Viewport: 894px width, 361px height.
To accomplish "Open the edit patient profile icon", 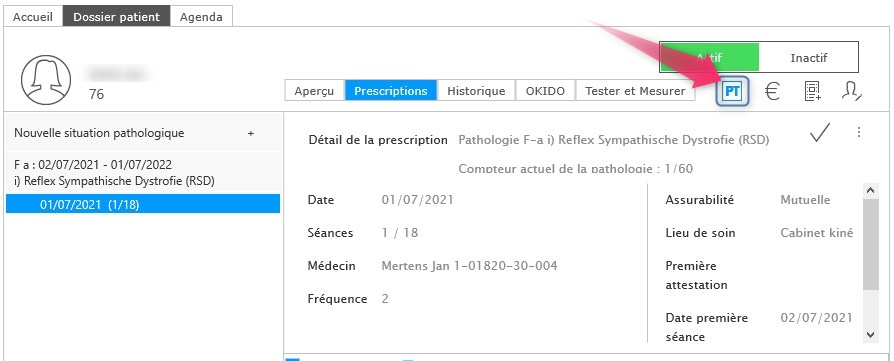I will tap(851, 91).
